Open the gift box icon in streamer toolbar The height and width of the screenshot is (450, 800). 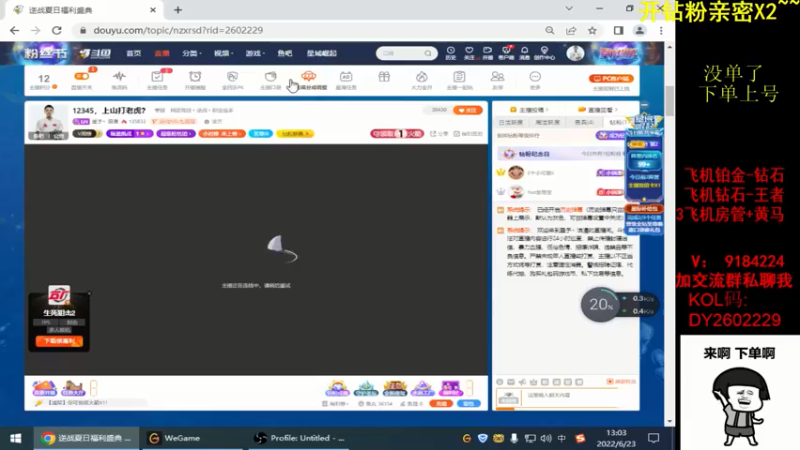[x=384, y=77]
